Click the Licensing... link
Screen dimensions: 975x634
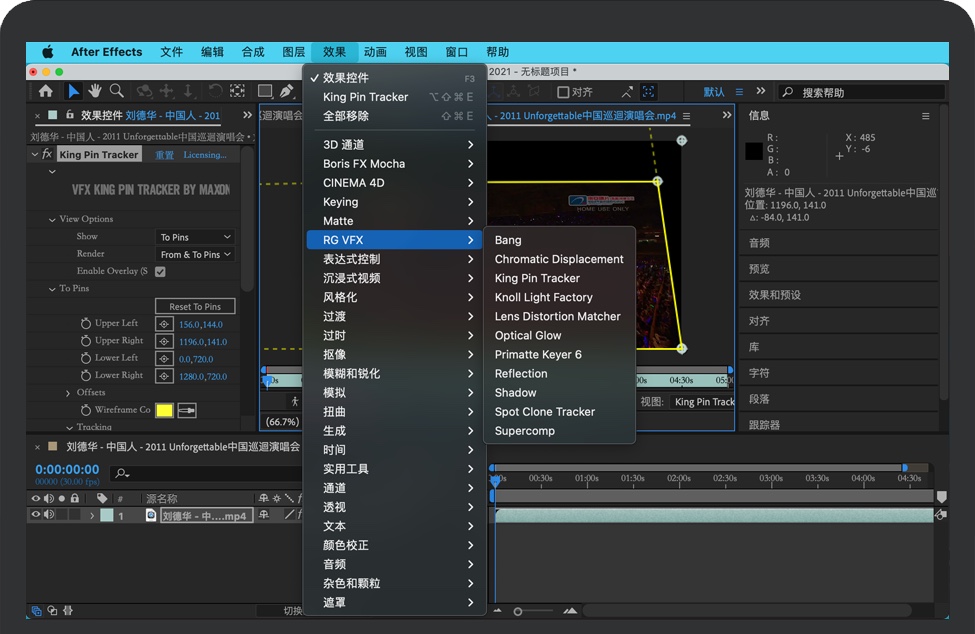205,155
